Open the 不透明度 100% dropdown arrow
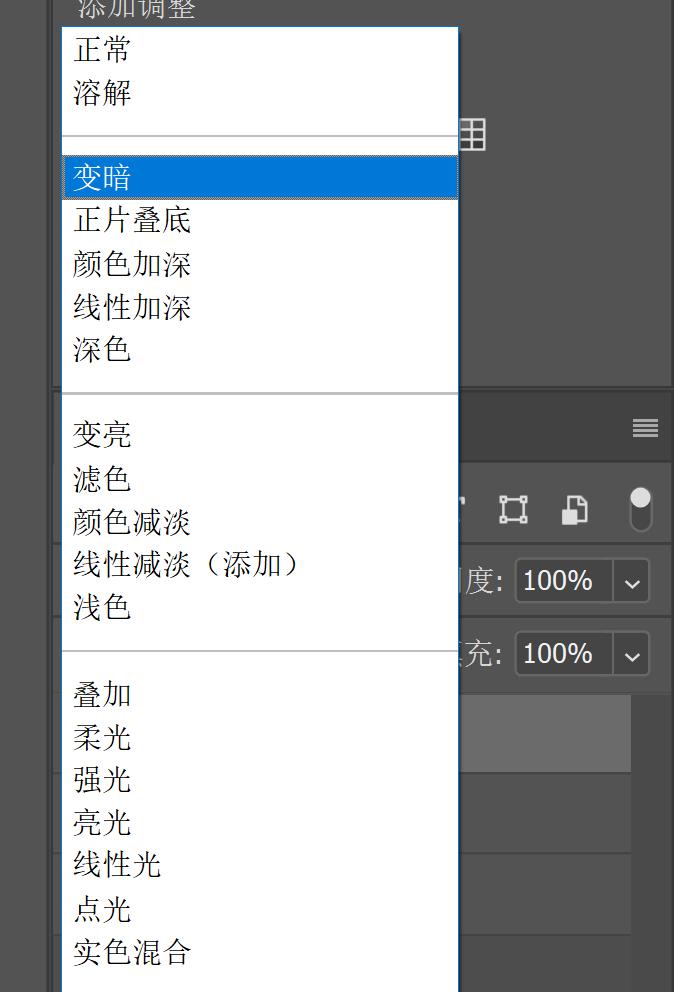Viewport: 674px width, 992px height. 631,580
